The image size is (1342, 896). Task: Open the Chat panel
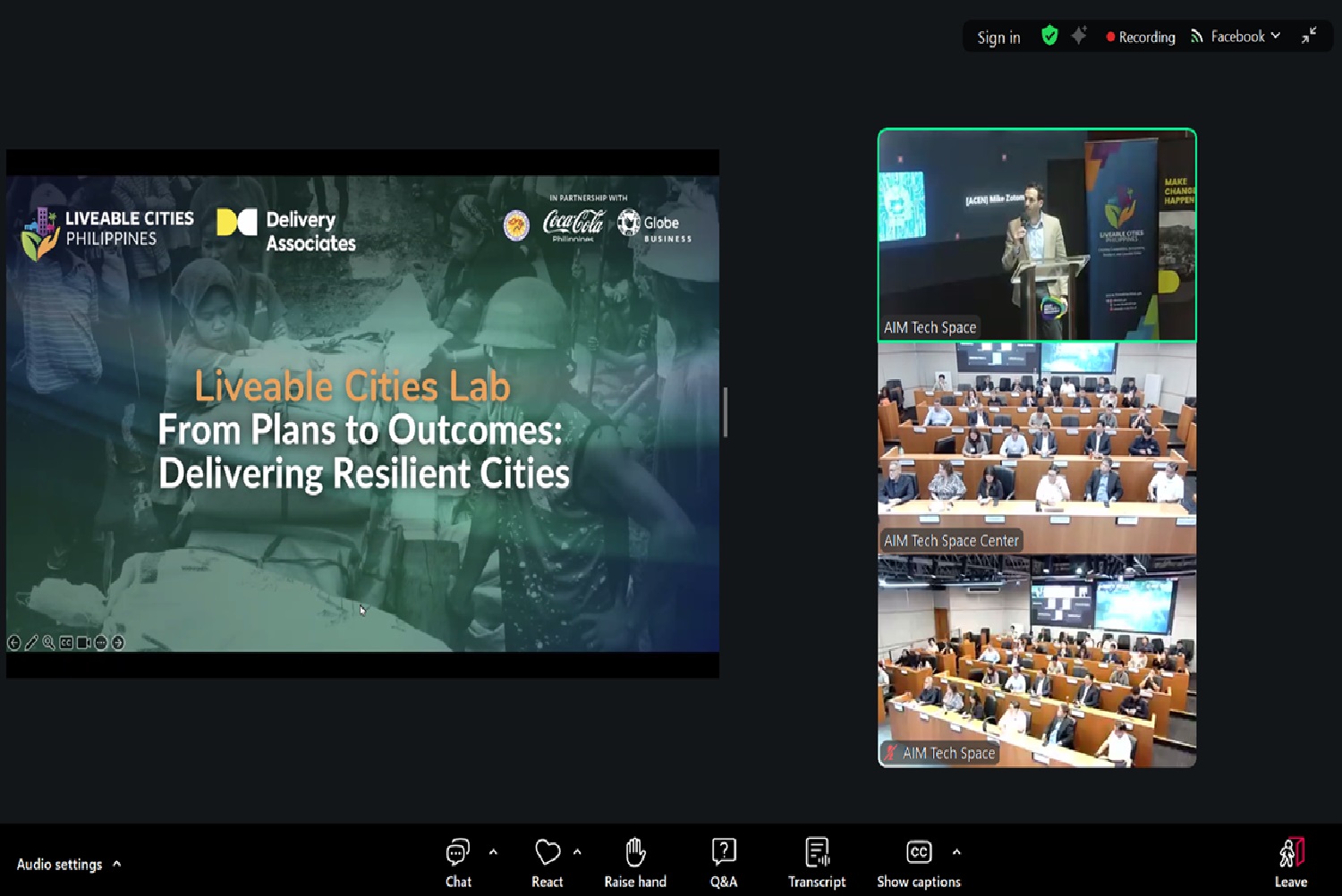pyautogui.click(x=458, y=862)
